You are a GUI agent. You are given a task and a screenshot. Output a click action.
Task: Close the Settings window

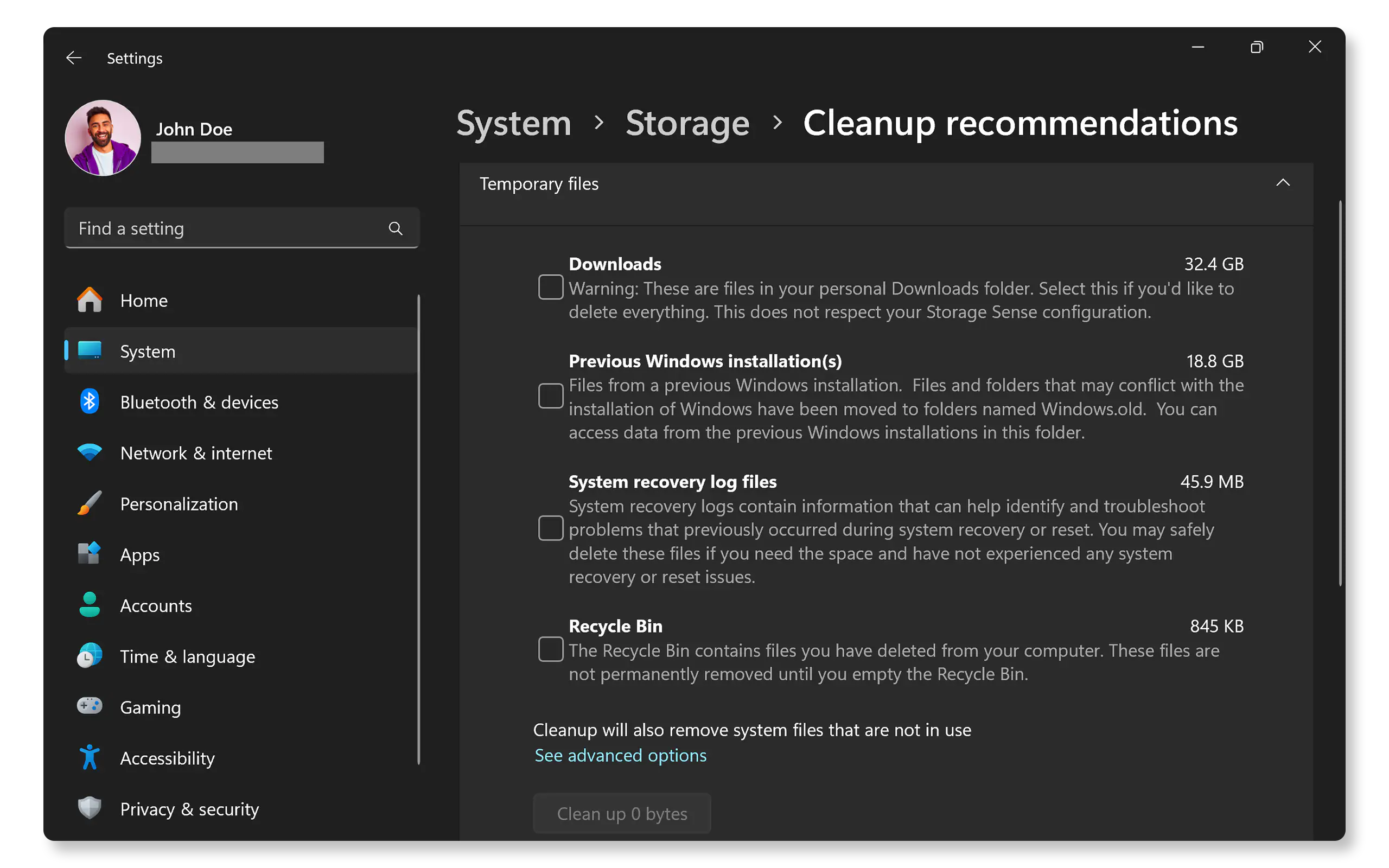pyautogui.click(x=1314, y=47)
